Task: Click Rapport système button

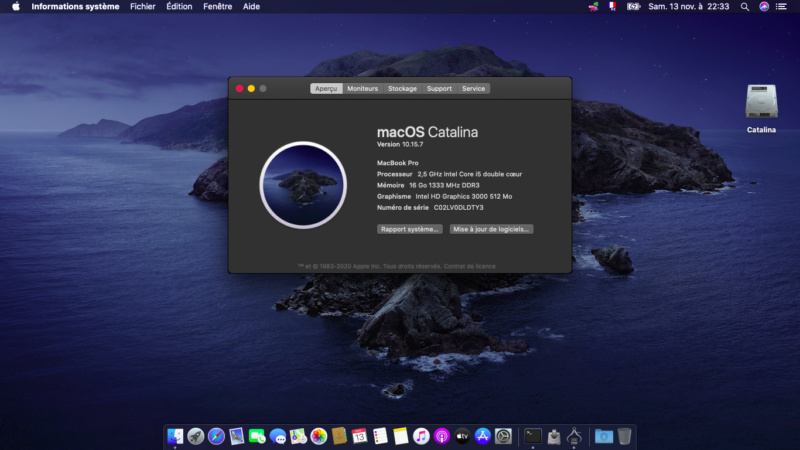Action: click(x=410, y=229)
